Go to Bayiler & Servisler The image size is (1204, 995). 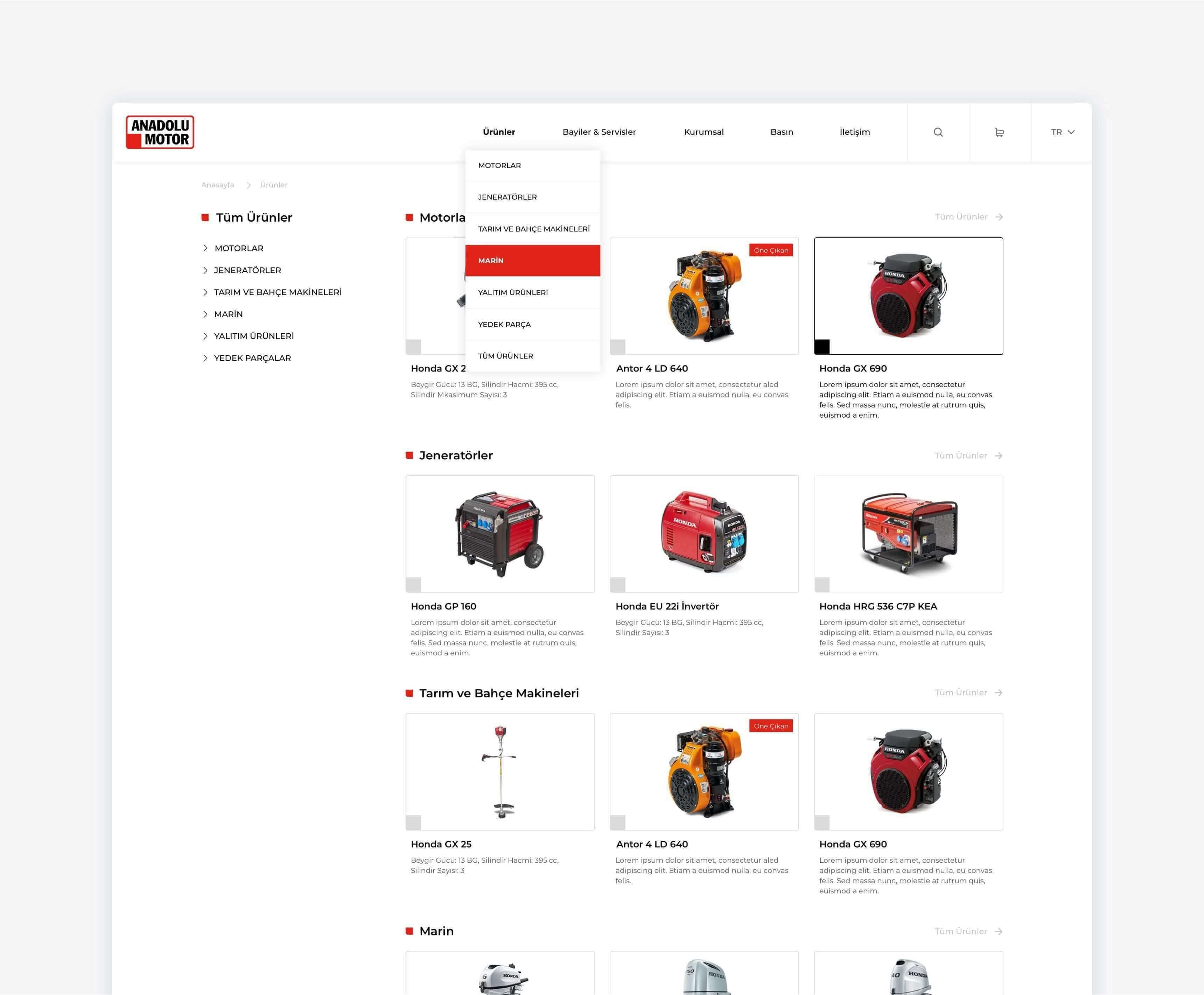tap(599, 132)
